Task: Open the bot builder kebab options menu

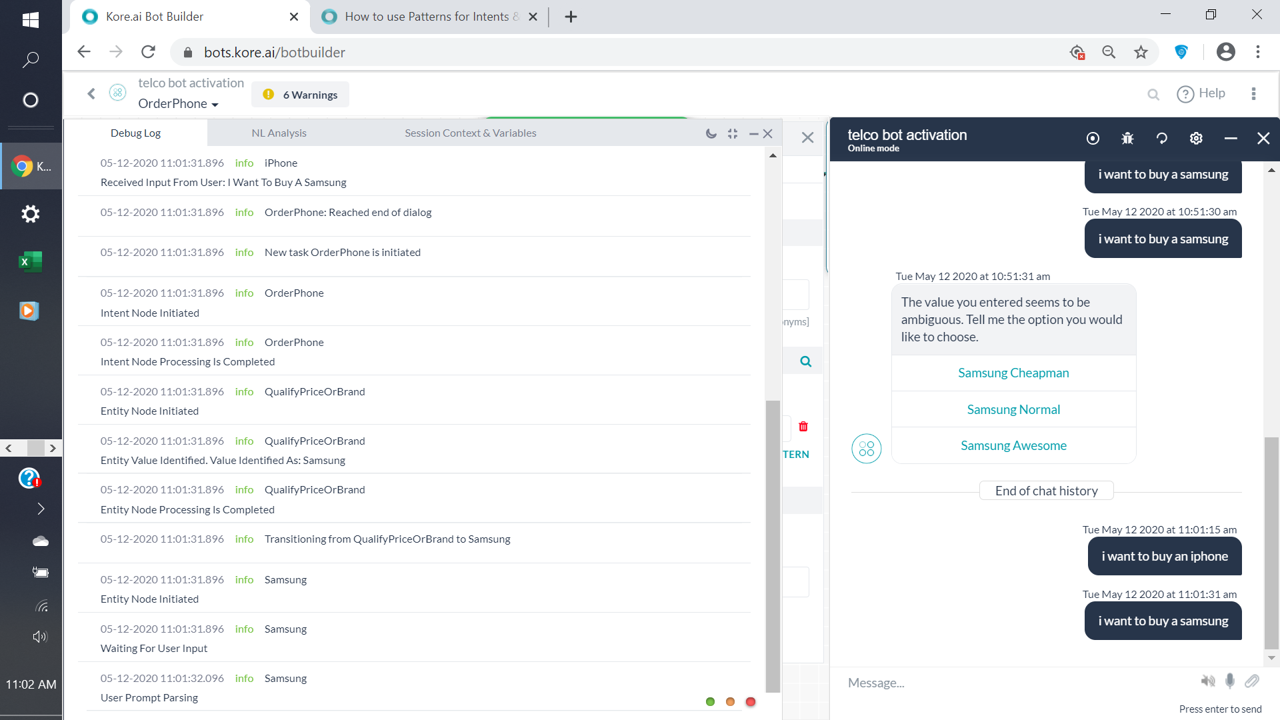Action: (1253, 93)
